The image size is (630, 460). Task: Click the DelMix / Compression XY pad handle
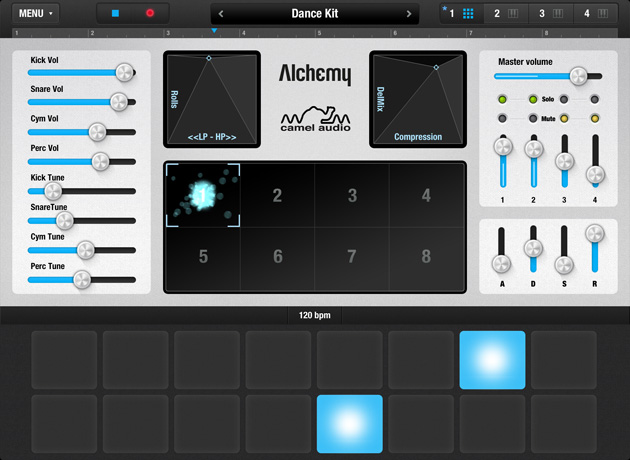point(436,67)
